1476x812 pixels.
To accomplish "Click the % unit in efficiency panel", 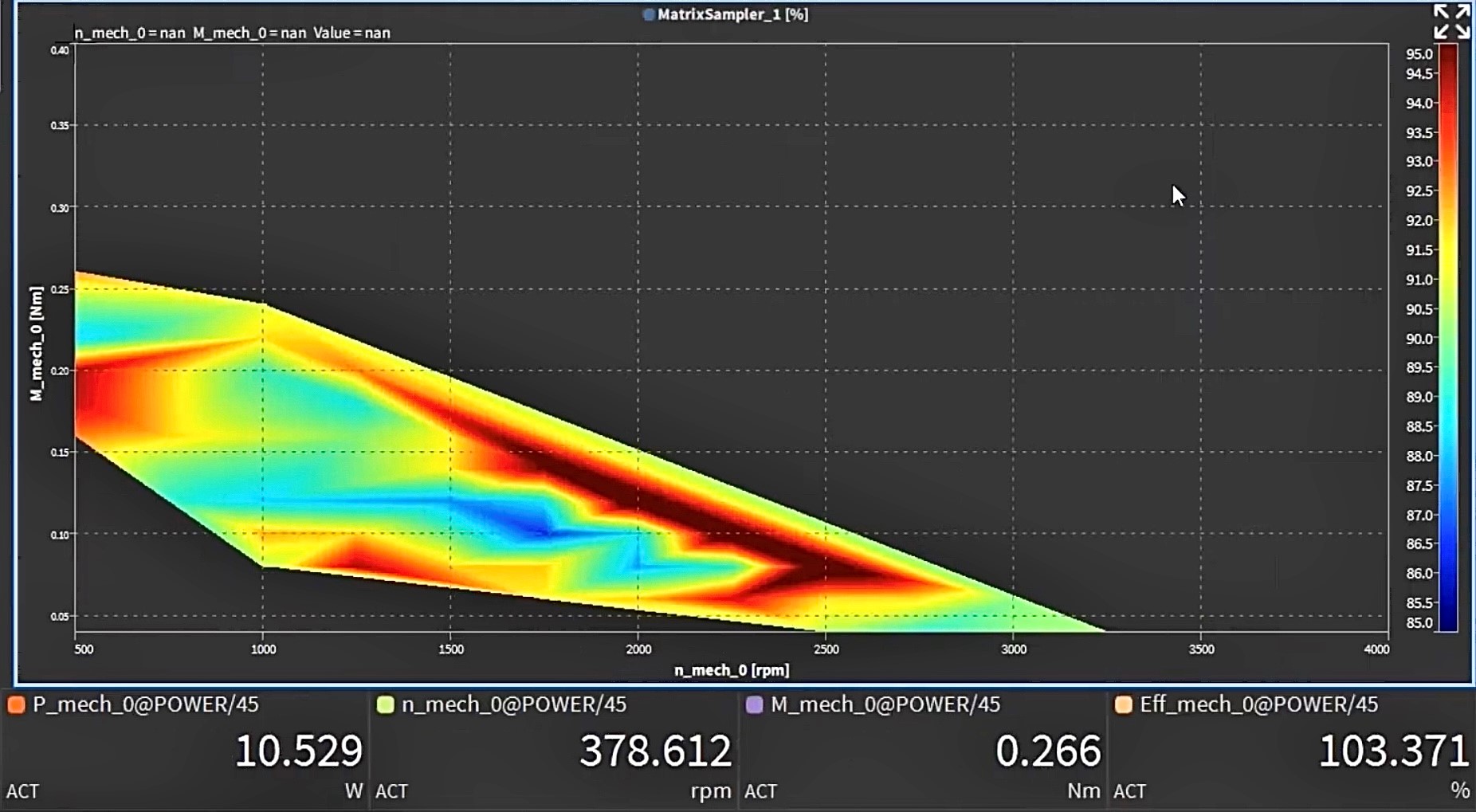I will point(1460,790).
